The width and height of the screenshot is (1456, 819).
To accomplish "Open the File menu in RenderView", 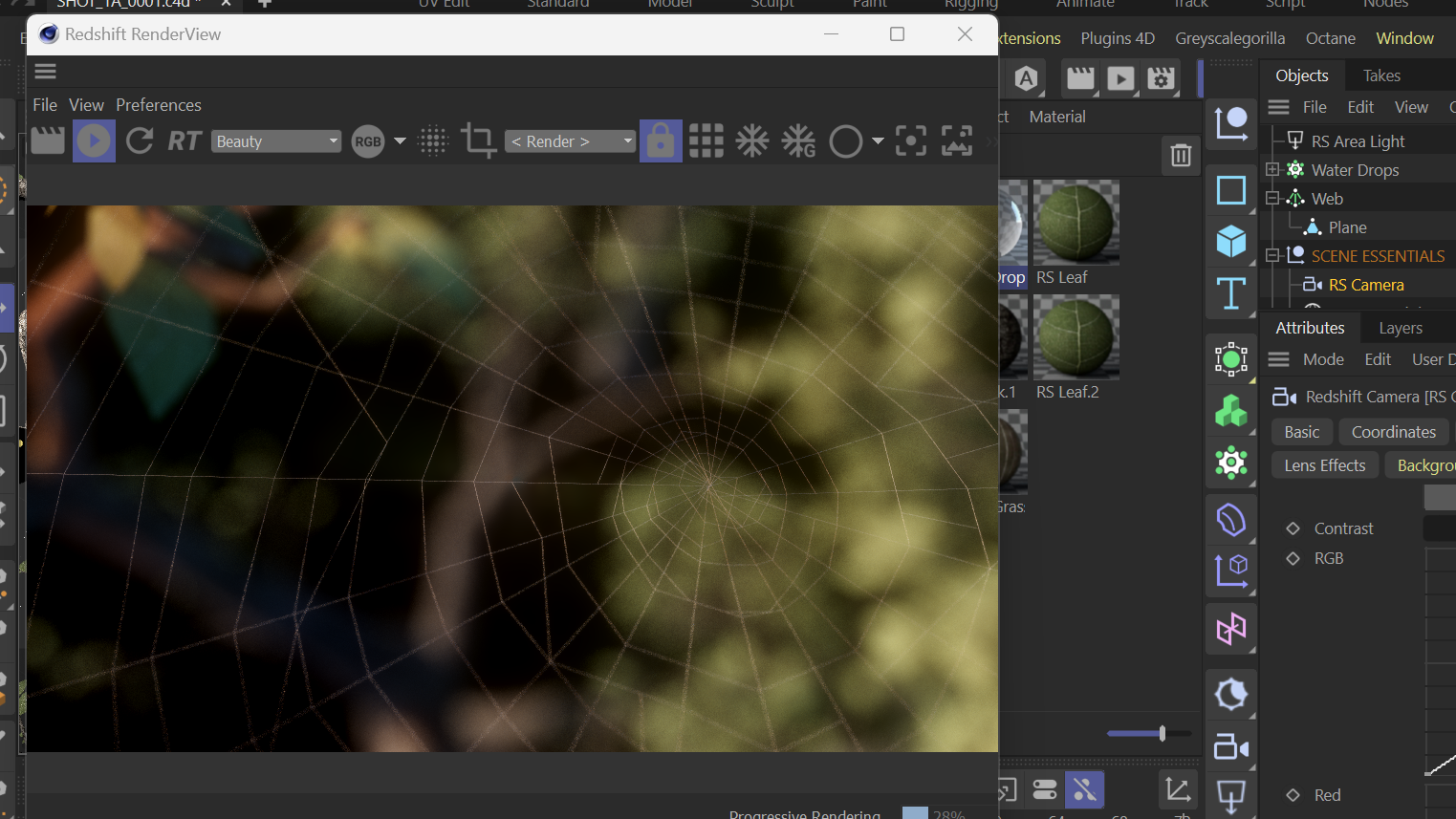I will [x=45, y=105].
